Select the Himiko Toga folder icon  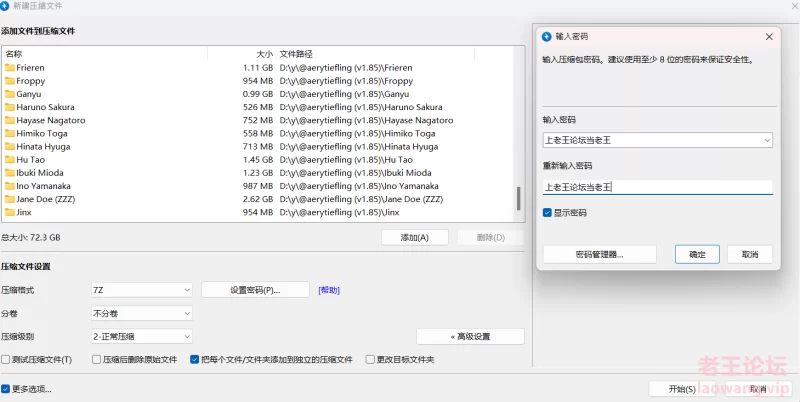click(9, 134)
